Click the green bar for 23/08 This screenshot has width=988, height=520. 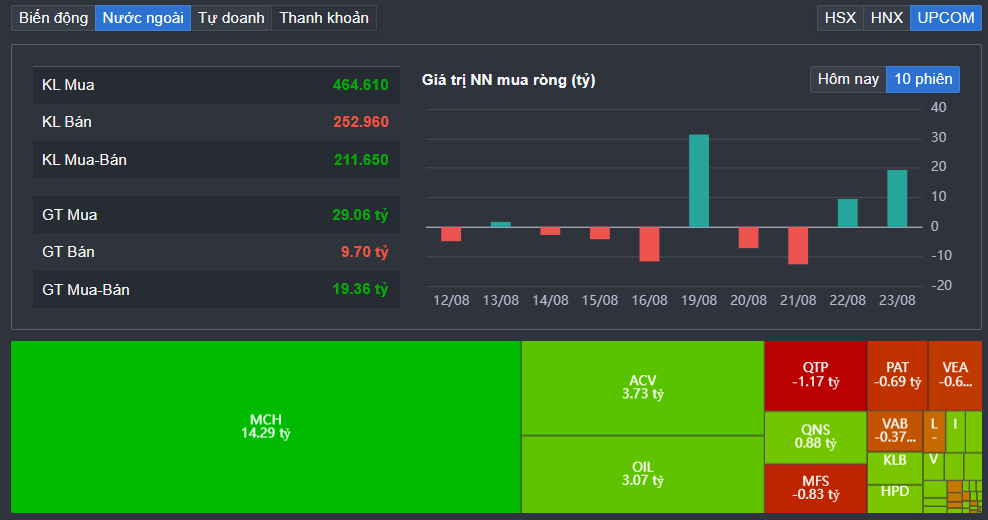tap(897, 198)
